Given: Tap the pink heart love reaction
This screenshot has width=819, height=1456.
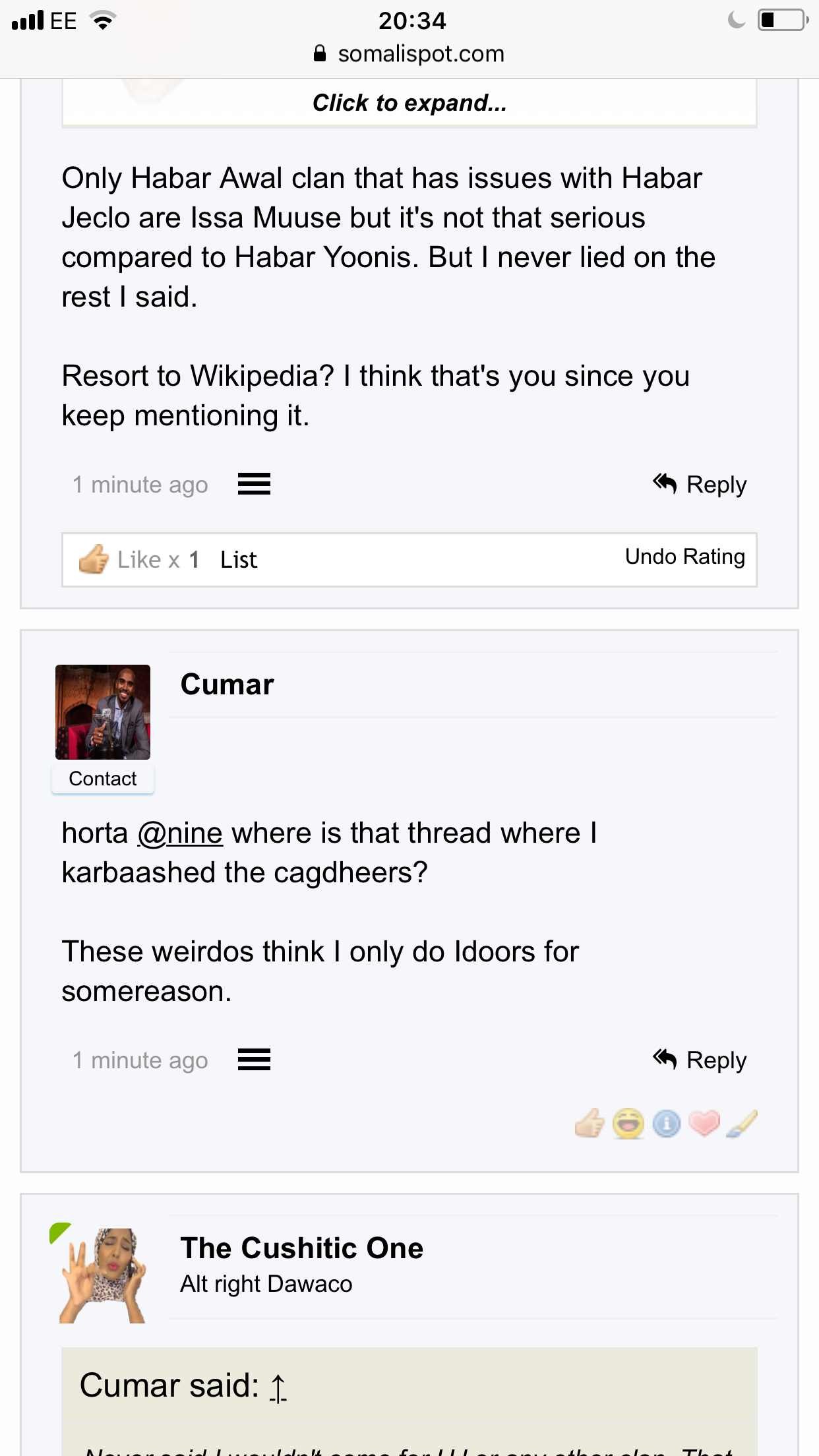Looking at the screenshot, I should 704,1123.
